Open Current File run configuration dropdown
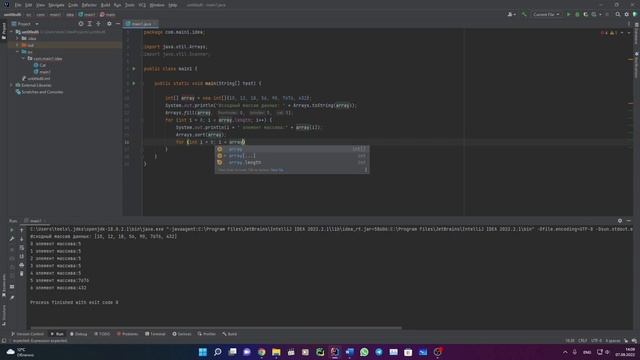 point(546,14)
